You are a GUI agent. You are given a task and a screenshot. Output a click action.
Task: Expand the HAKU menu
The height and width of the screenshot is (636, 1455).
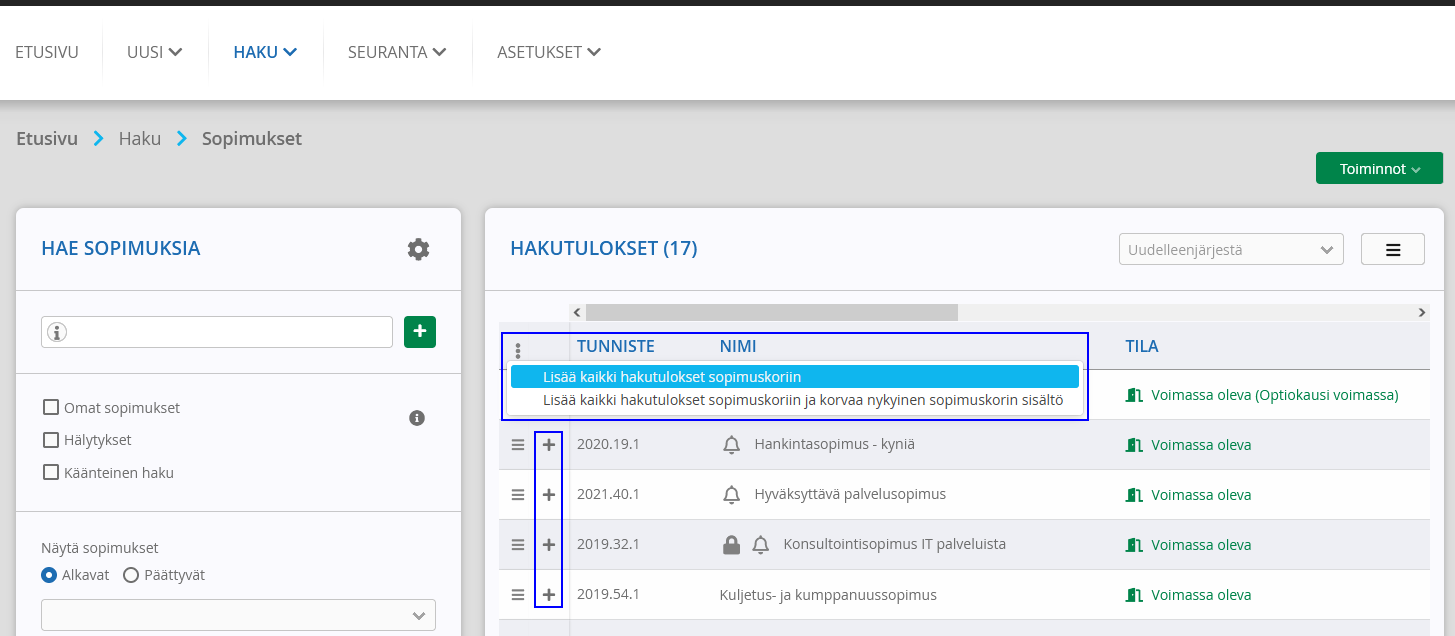(x=265, y=52)
